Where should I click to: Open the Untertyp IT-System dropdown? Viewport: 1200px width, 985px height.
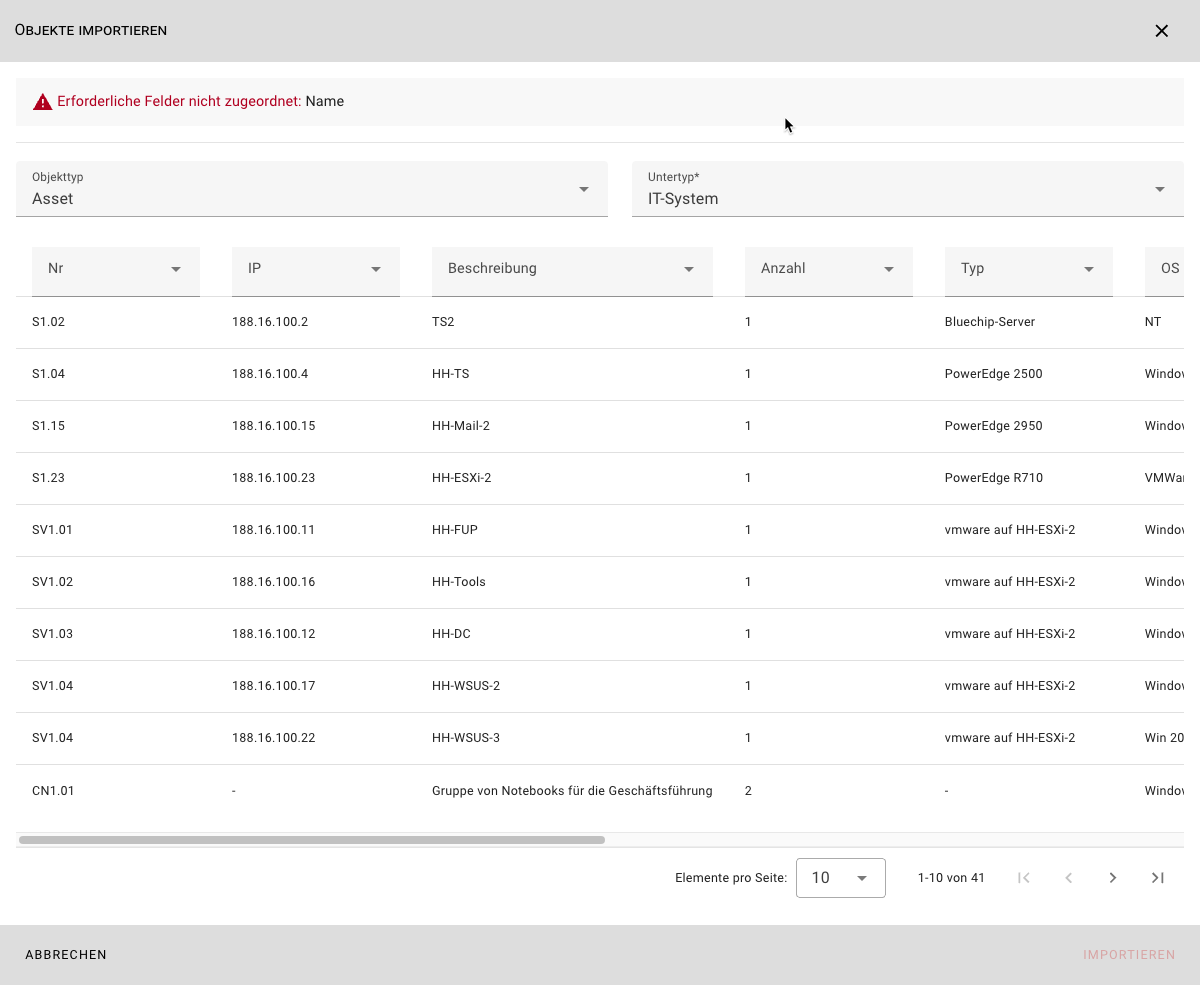coord(907,190)
